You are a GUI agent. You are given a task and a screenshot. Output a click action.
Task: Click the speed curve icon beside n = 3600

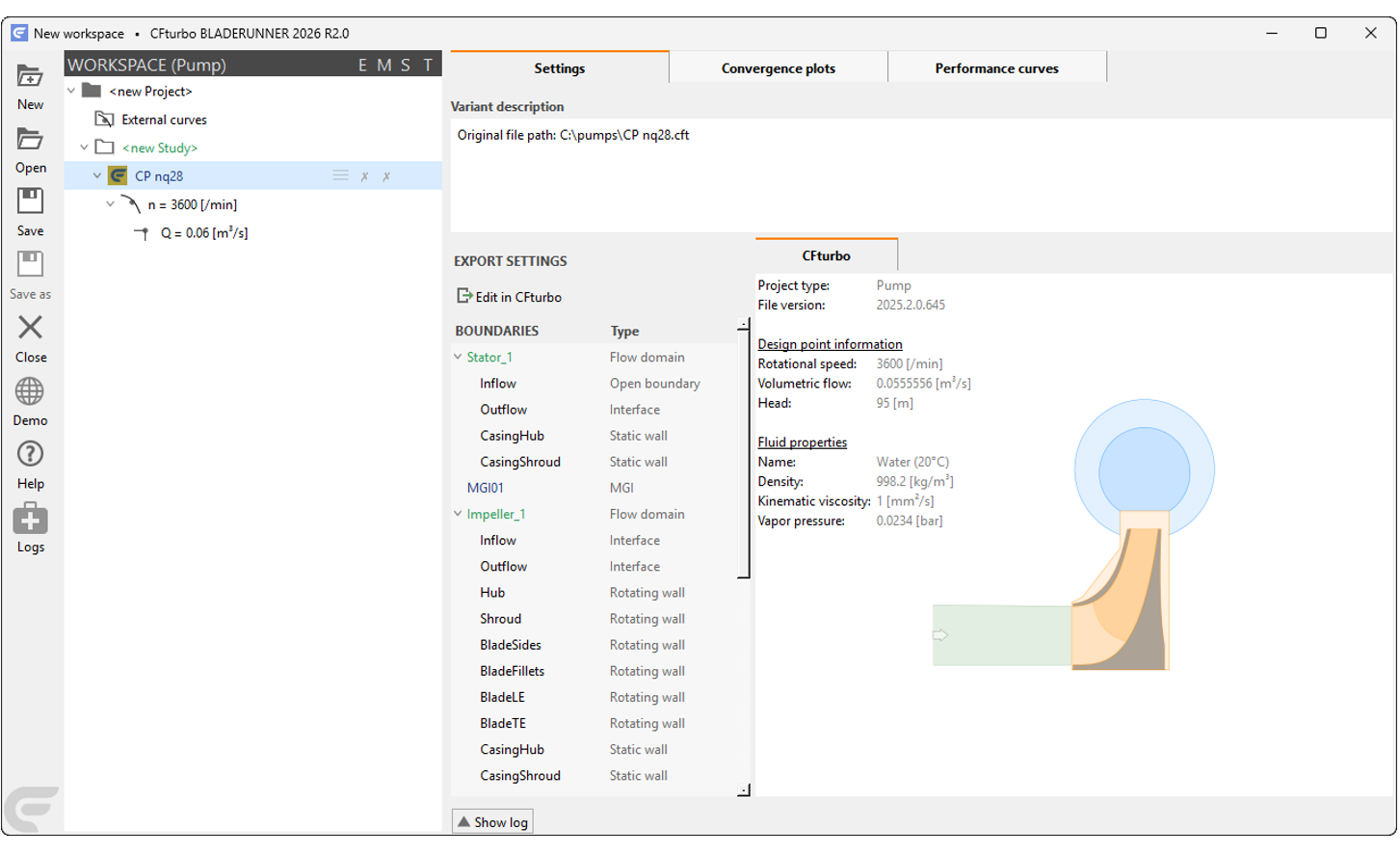coord(131,204)
